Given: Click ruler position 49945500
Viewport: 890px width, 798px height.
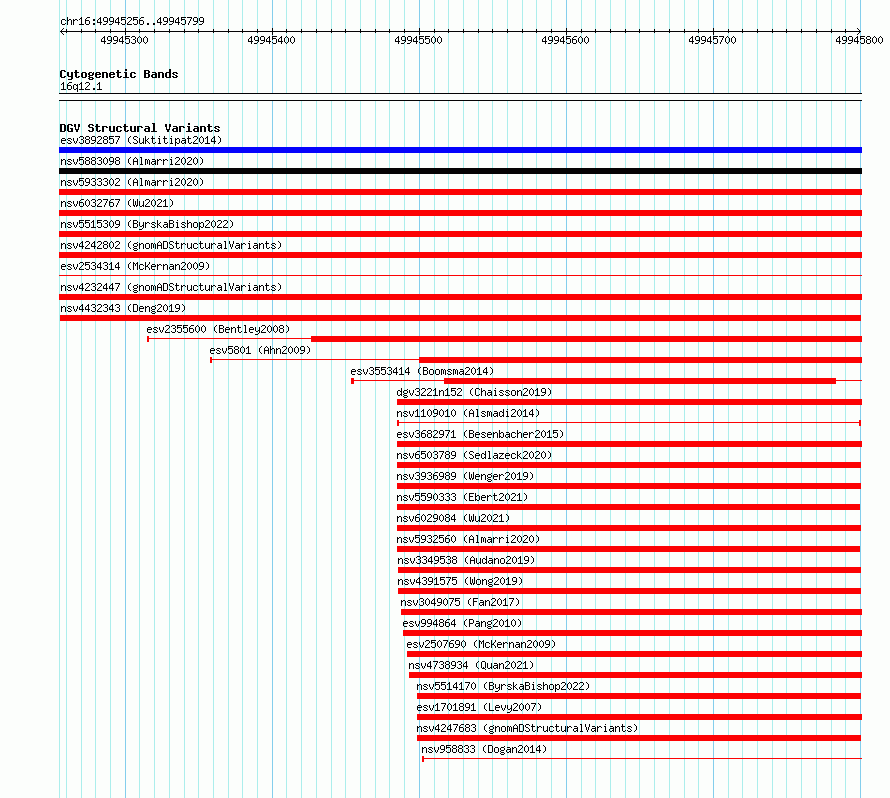Looking at the screenshot, I should (x=418, y=40).
